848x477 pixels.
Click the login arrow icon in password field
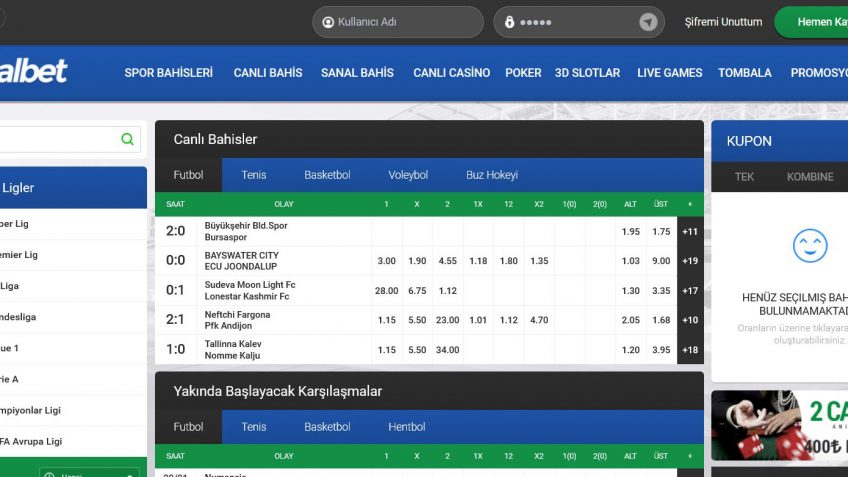(648, 22)
